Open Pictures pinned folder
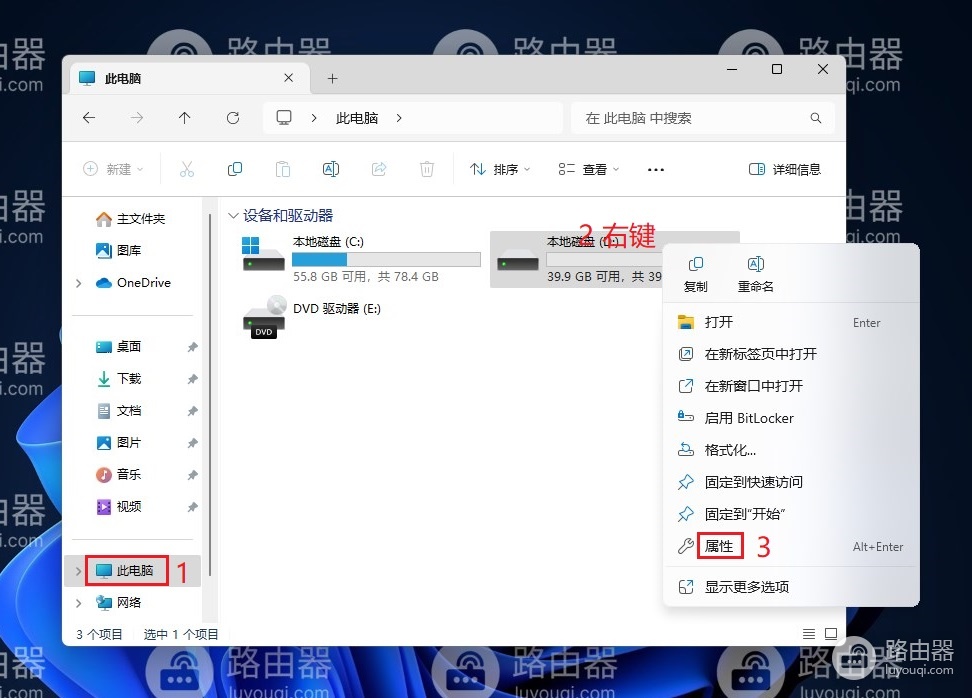Screen dimensions: 972x698 (119, 443)
